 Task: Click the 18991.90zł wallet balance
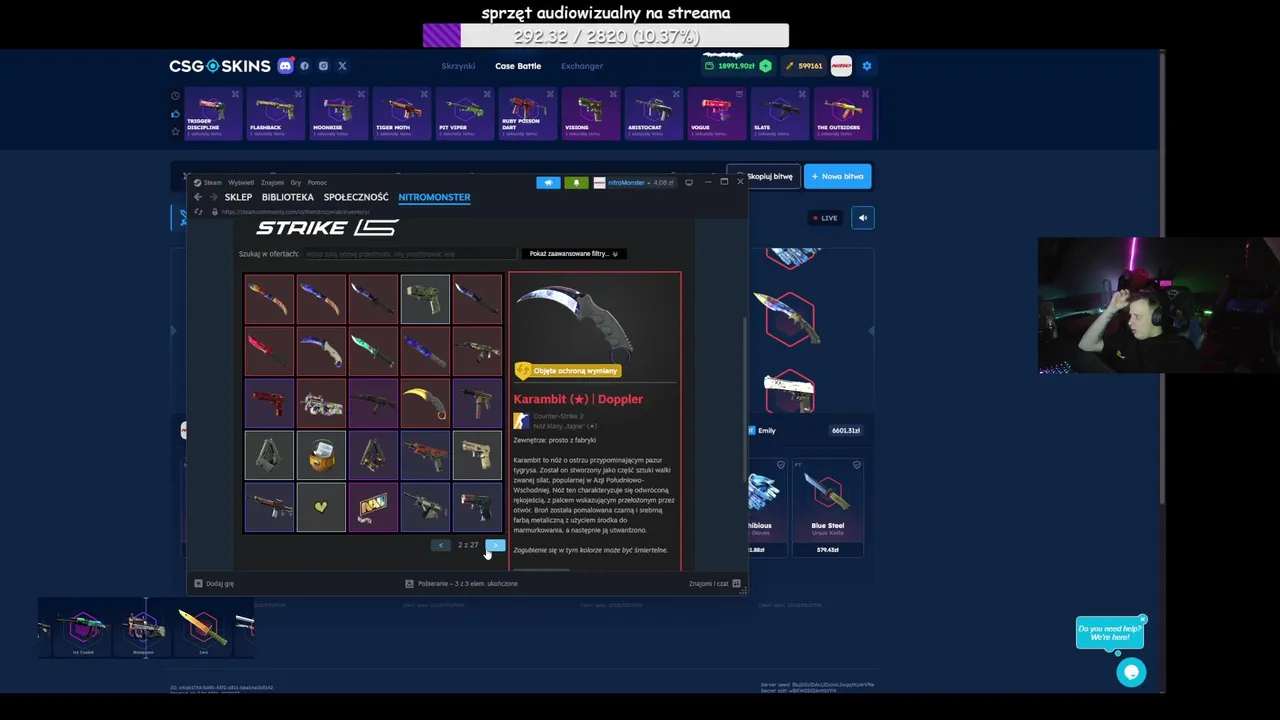[737, 66]
